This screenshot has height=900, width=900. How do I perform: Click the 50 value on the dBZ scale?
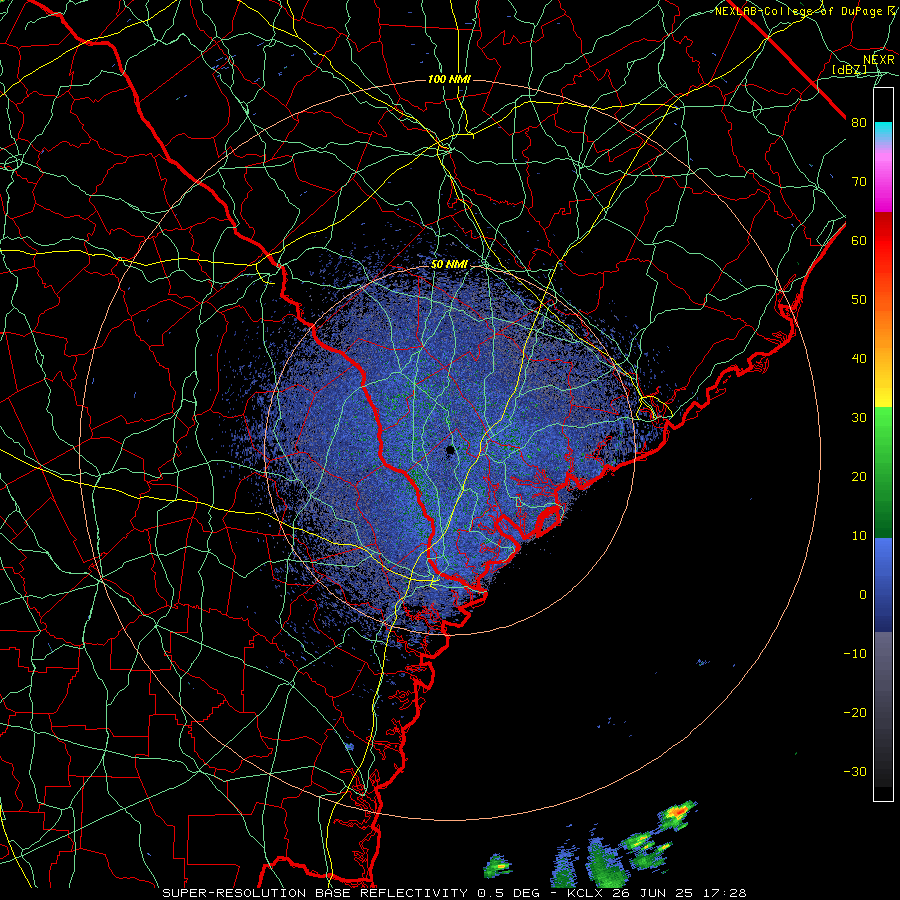pos(859,300)
